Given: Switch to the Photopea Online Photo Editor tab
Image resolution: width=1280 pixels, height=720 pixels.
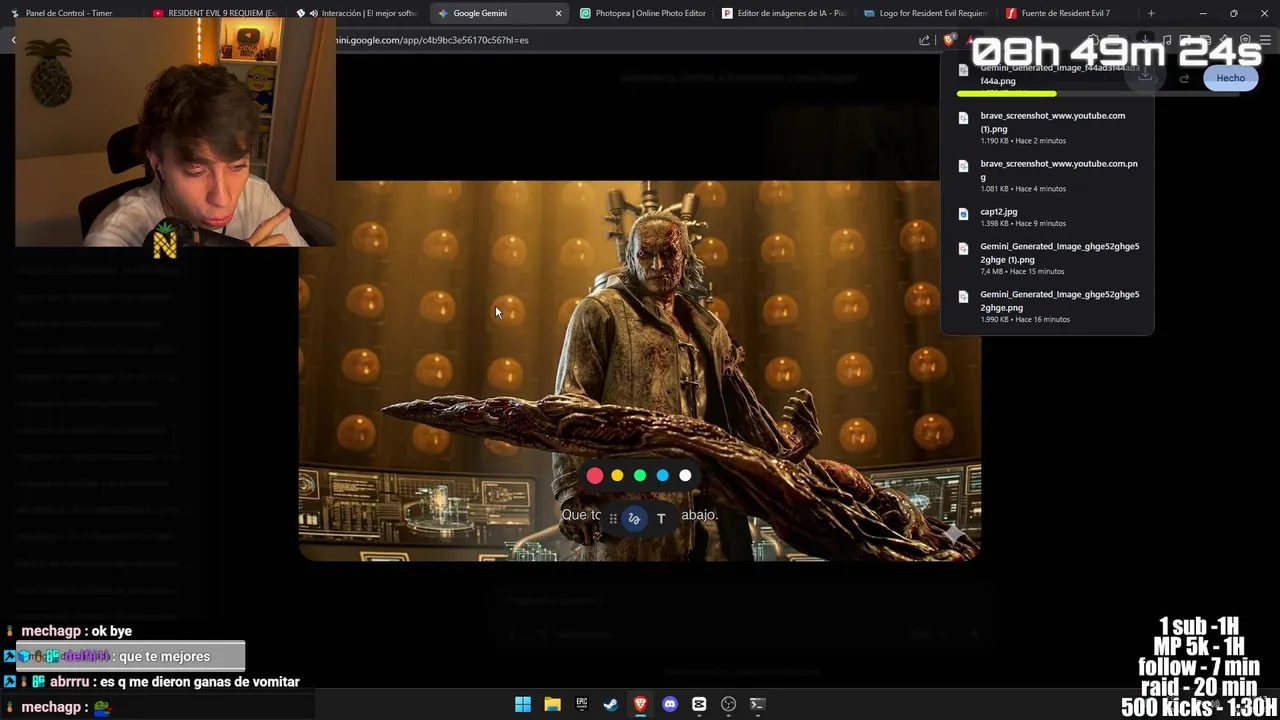Looking at the screenshot, I should click(643, 13).
